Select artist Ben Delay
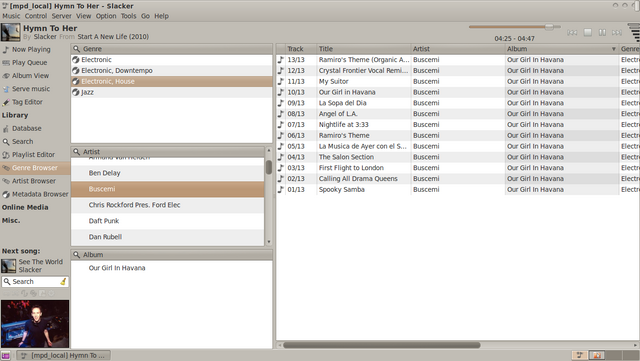The height and width of the screenshot is (361, 640). [x=168, y=173]
